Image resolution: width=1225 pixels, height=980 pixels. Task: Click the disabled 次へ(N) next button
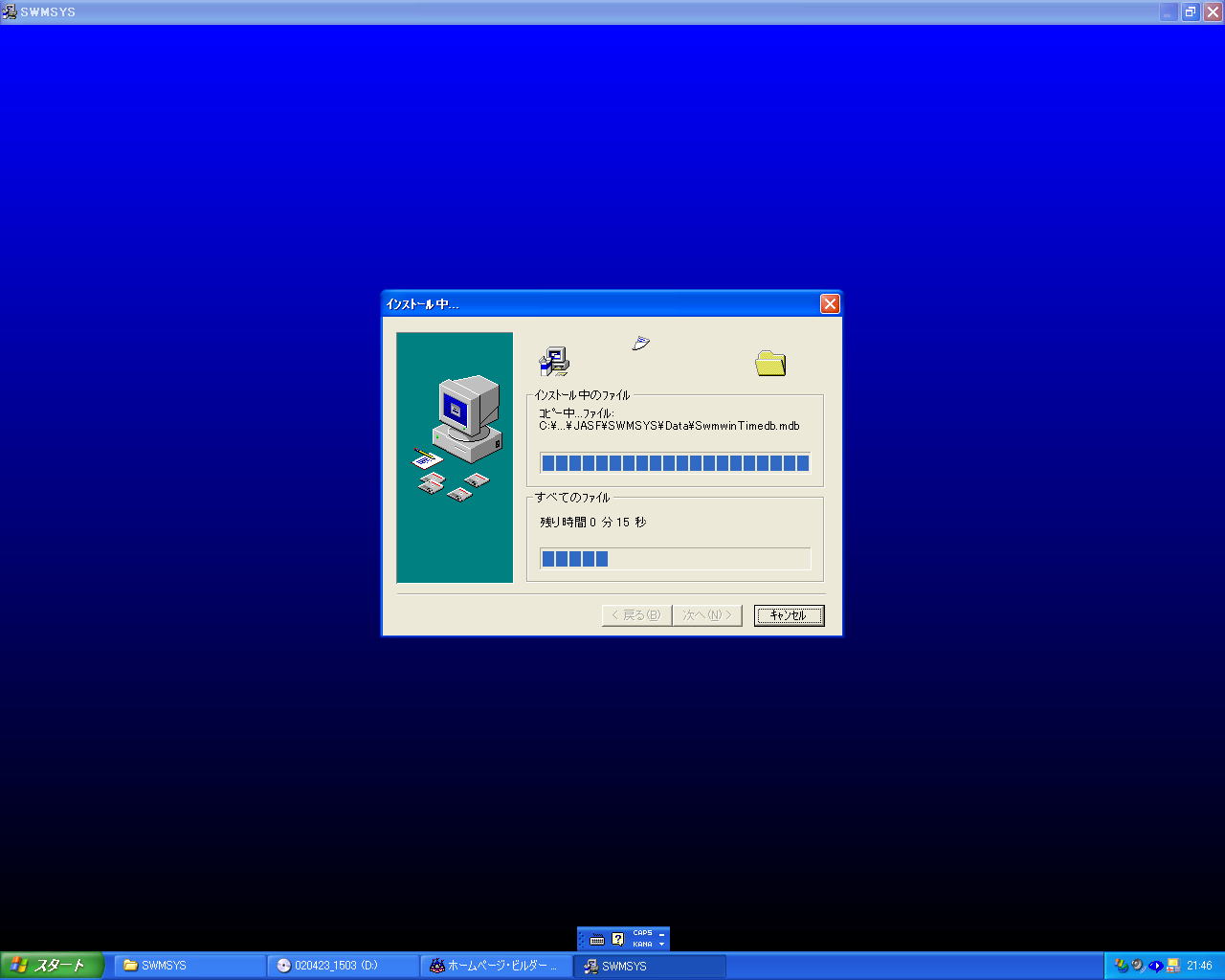707,615
